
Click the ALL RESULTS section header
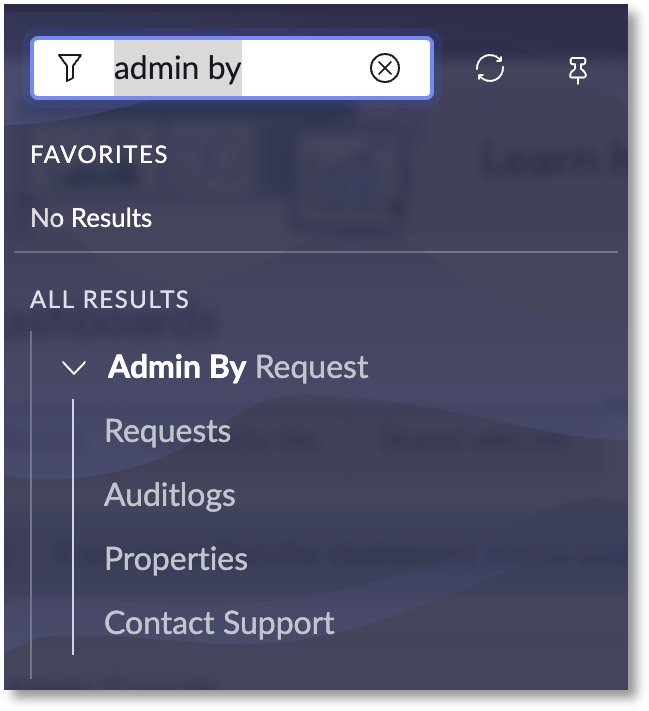110,299
